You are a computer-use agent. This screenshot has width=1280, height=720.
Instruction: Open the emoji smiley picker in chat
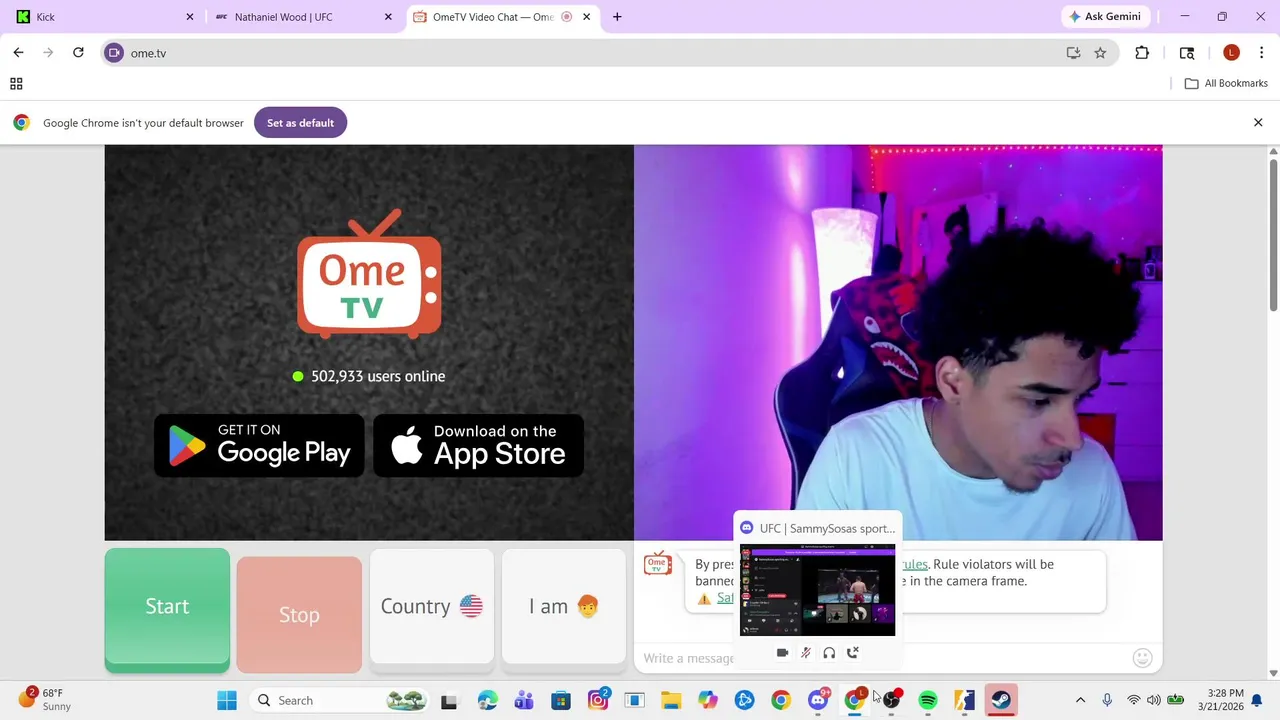tap(1143, 657)
